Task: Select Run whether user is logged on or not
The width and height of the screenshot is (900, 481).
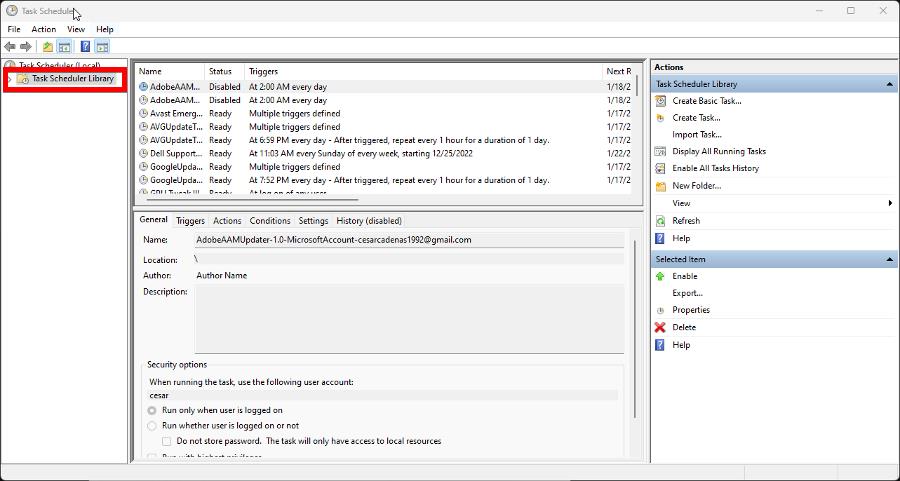Action: [152, 426]
